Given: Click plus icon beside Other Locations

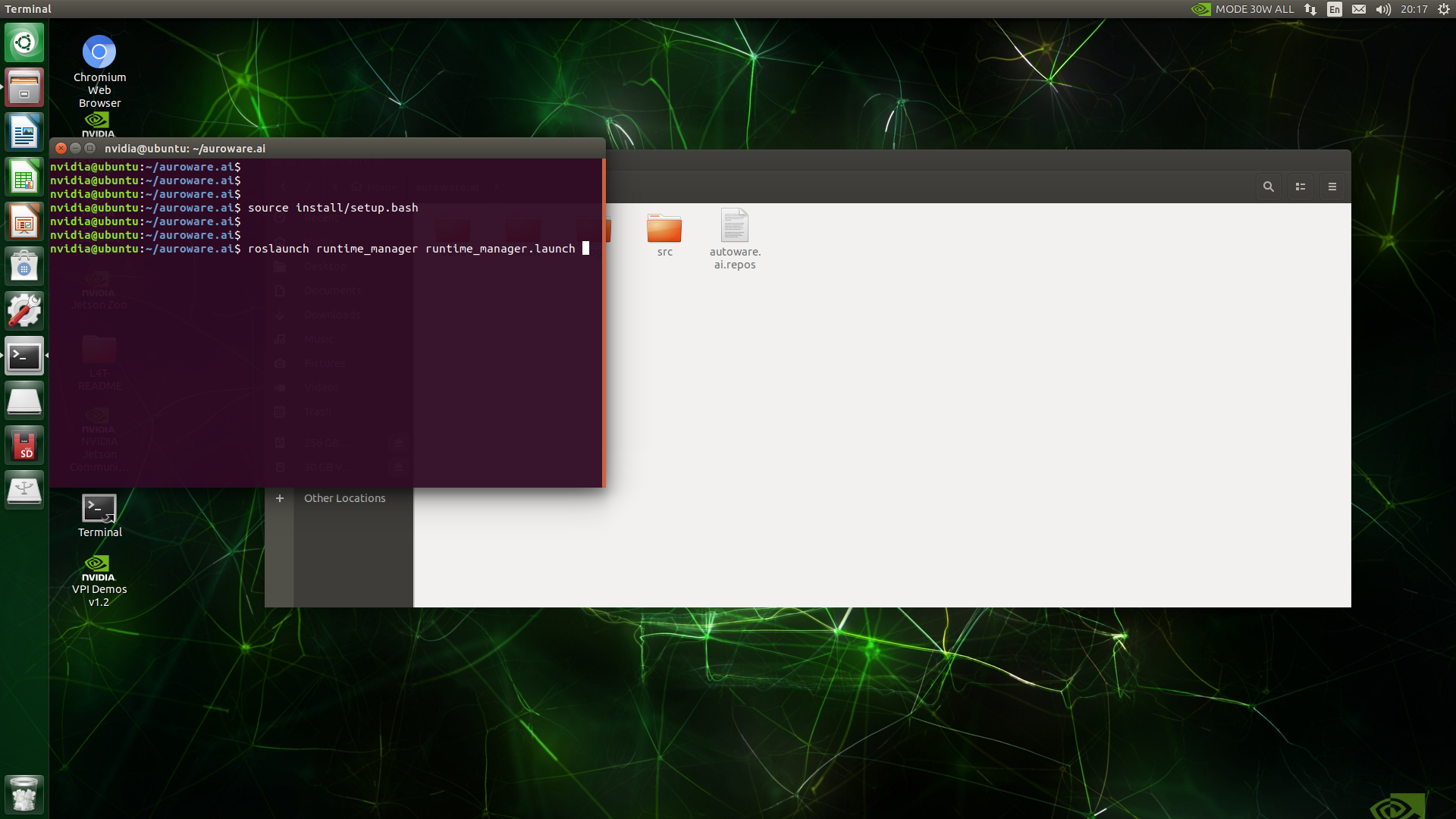Looking at the screenshot, I should (280, 498).
